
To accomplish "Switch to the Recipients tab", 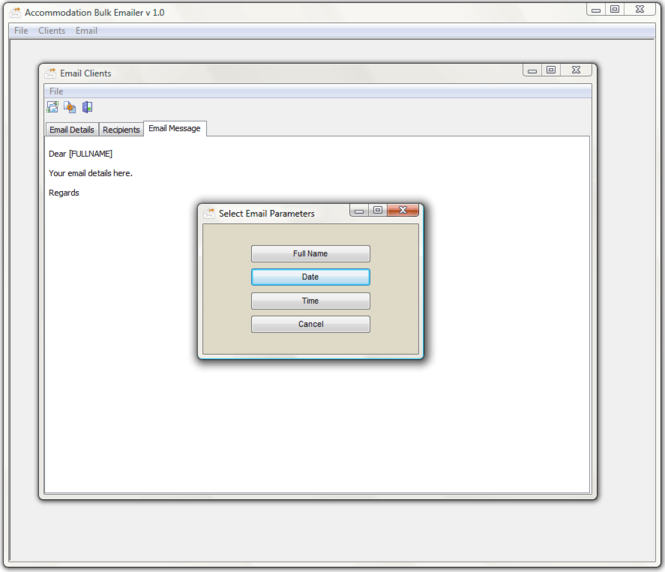I will (121, 130).
